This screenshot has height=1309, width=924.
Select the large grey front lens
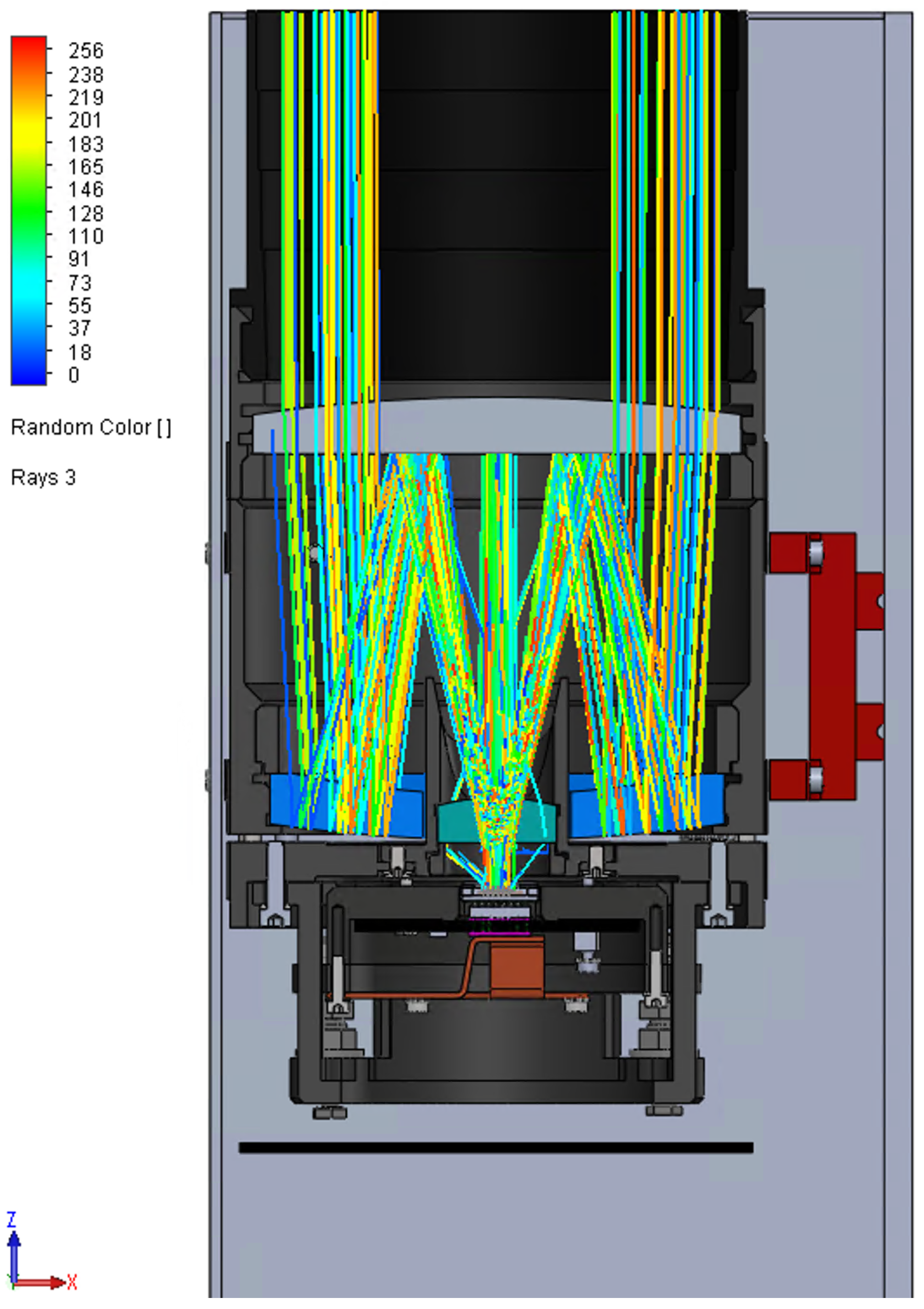[496, 426]
